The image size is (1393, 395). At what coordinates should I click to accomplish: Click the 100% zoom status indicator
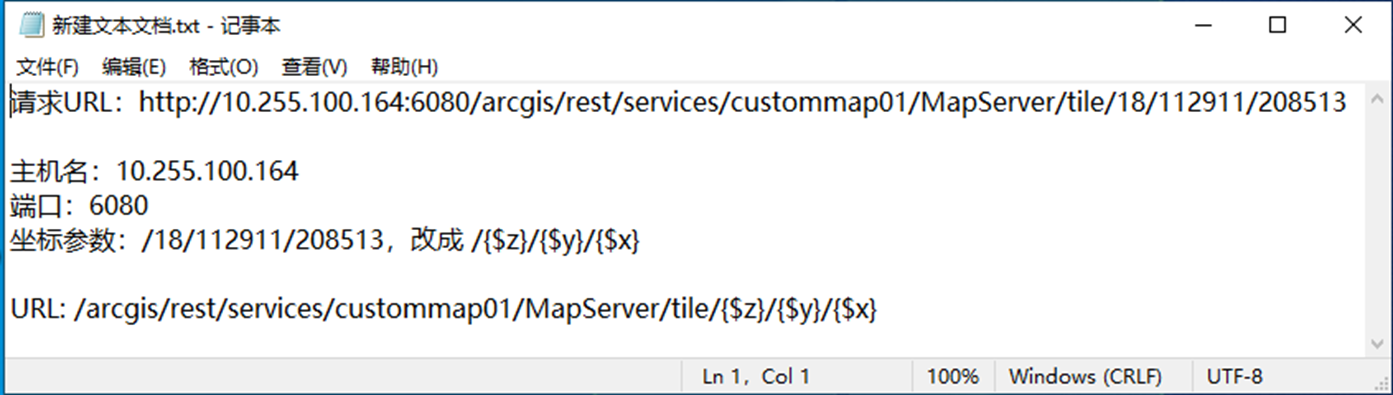click(x=953, y=377)
